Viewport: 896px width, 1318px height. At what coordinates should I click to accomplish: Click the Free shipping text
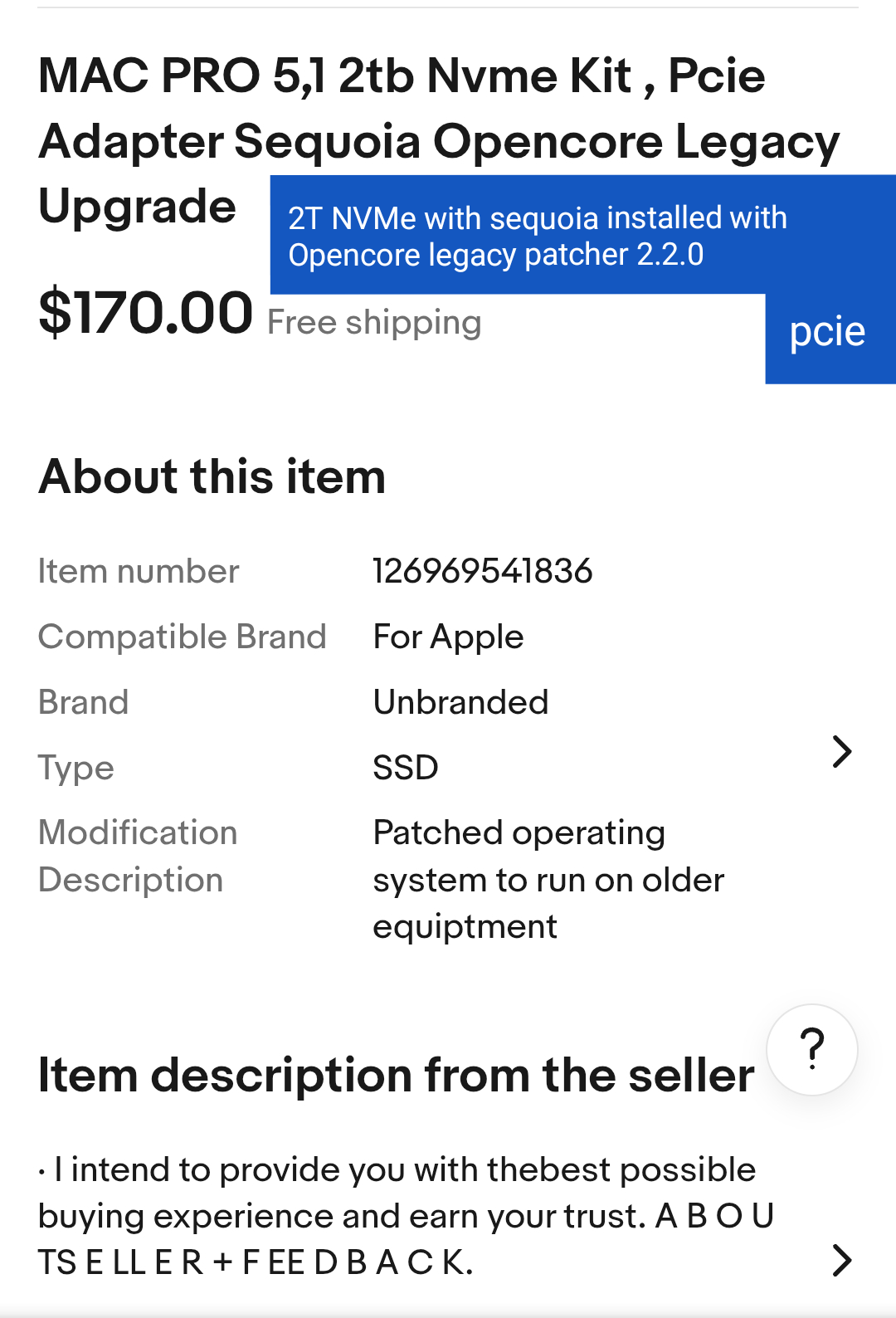(x=375, y=322)
